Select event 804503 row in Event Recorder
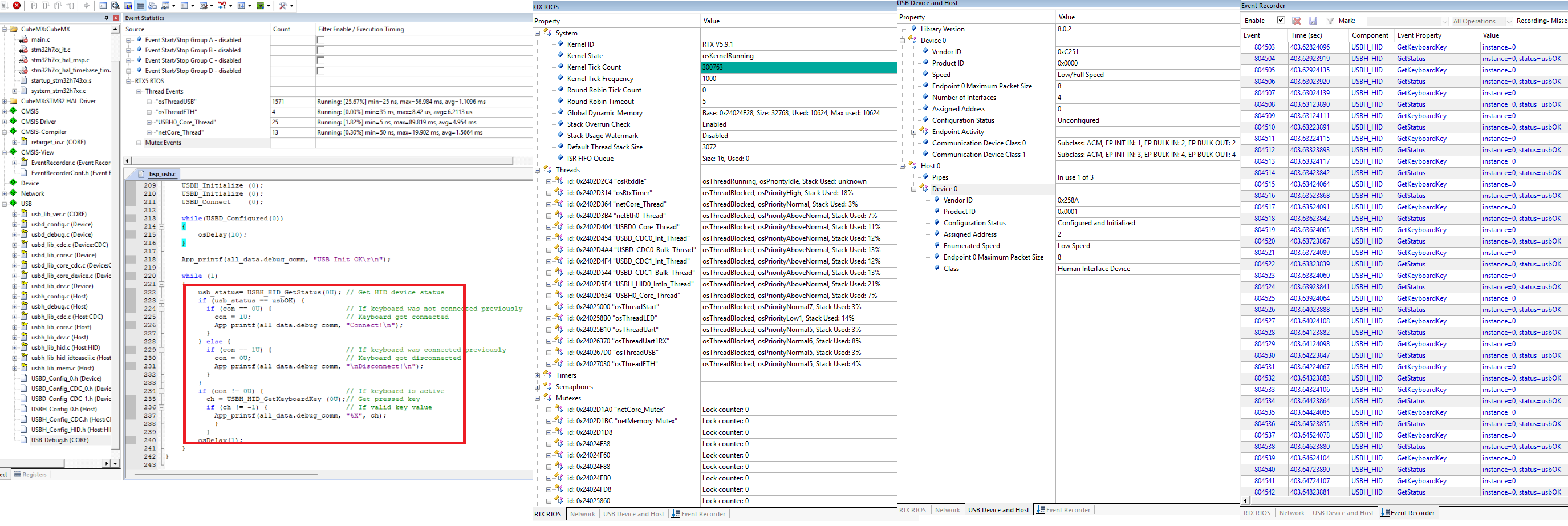 pos(1404,47)
